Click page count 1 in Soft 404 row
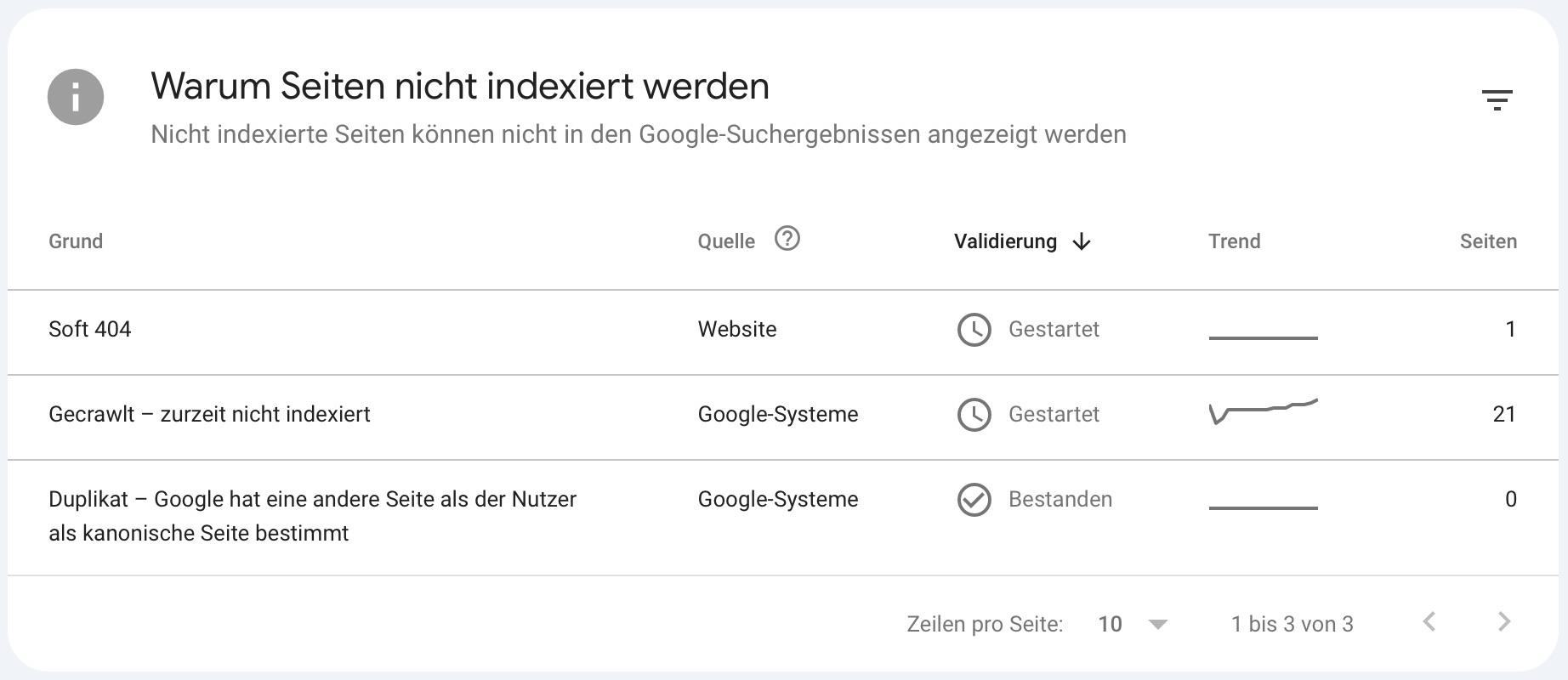 coord(1511,330)
